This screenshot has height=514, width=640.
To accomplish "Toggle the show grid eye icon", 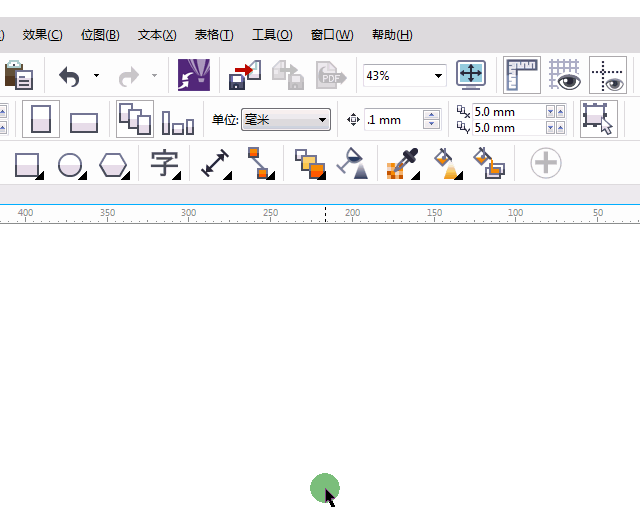I will pyautogui.click(x=565, y=75).
